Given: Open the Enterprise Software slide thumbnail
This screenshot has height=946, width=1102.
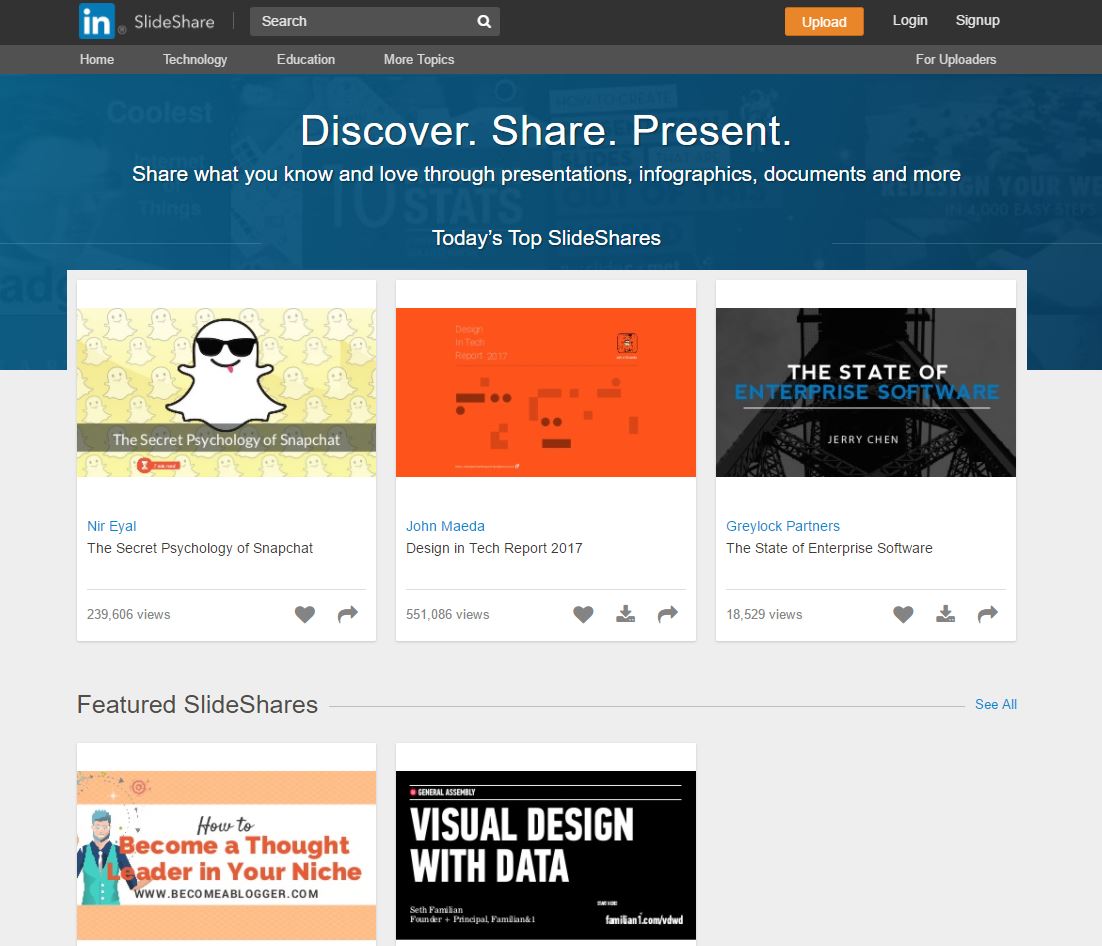Looking at the screenshot, I should pyautogui.click(x=866, y=392).
